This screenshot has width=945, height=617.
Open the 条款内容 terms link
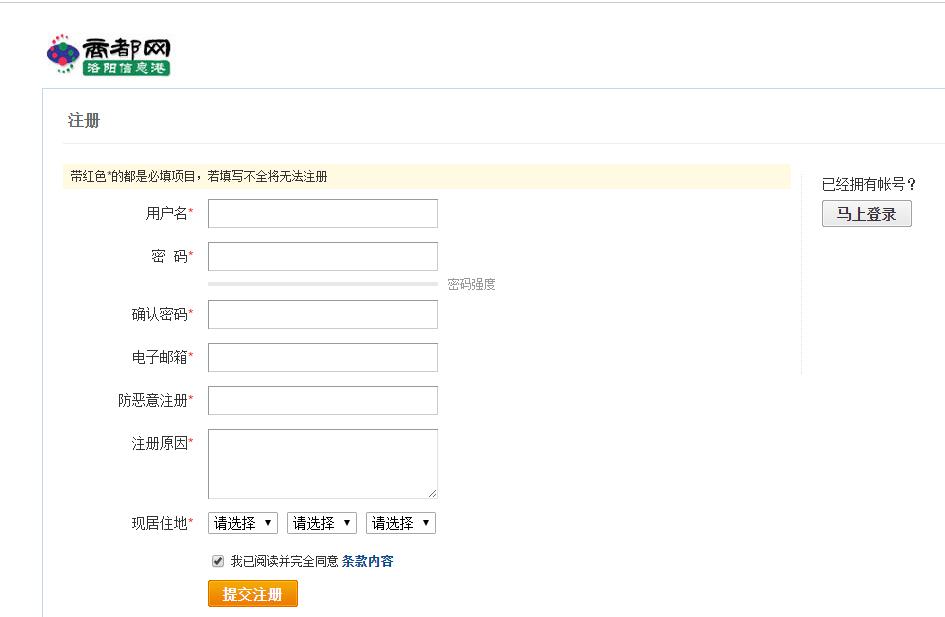click(x=369, y=561)
